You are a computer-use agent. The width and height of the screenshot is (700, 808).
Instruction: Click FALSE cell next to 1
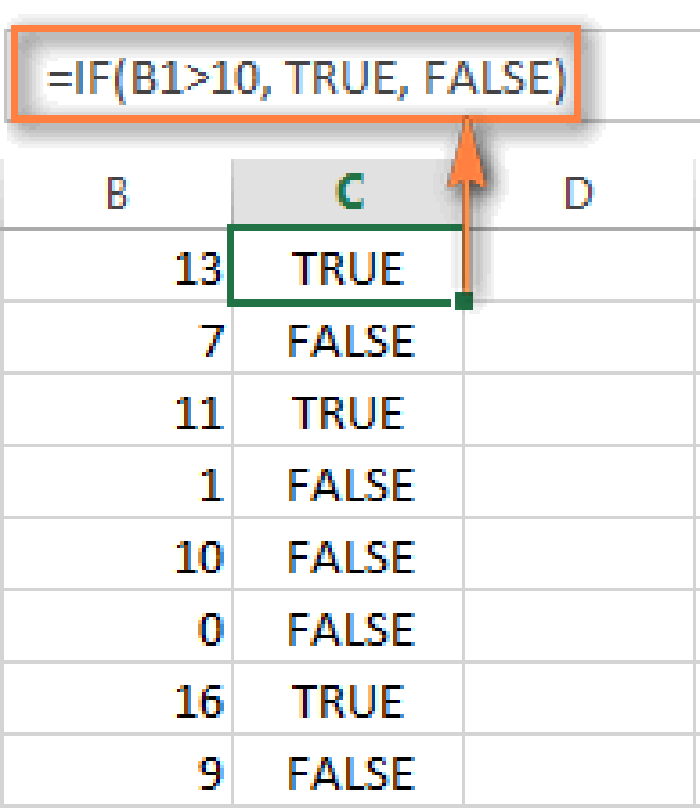(x=348, y=482)
